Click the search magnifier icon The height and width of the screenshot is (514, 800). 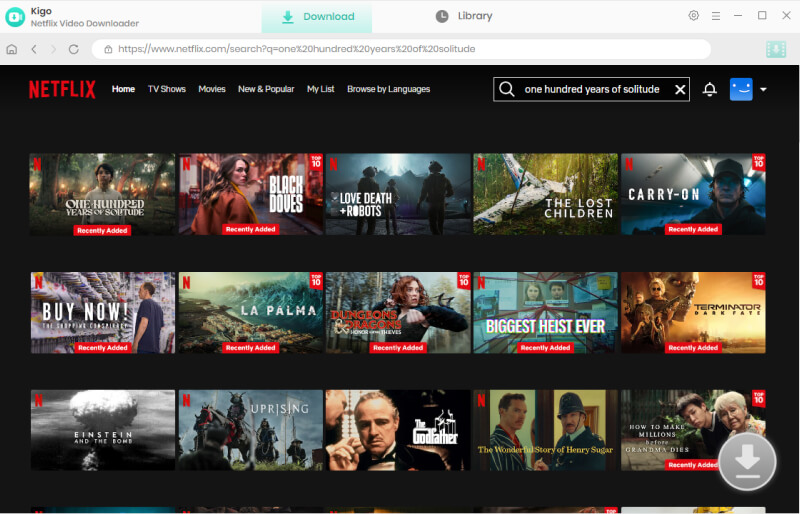click(507, 89)
